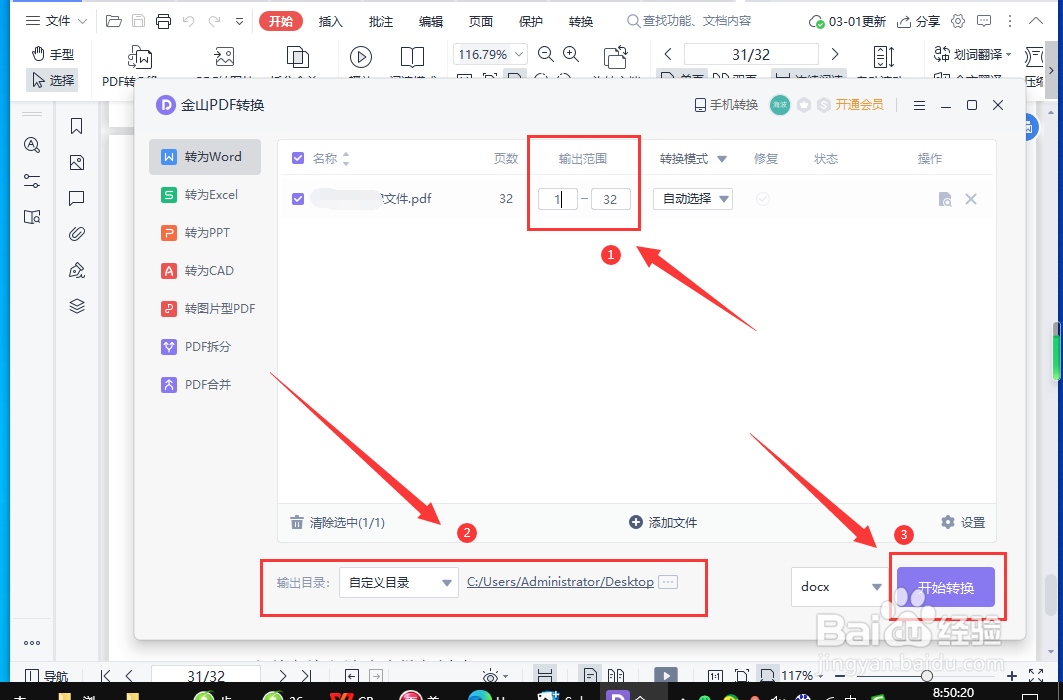Open the layers panel in sidebar
Viewport: 1063px width, 700px height.
tap(77, 306)
